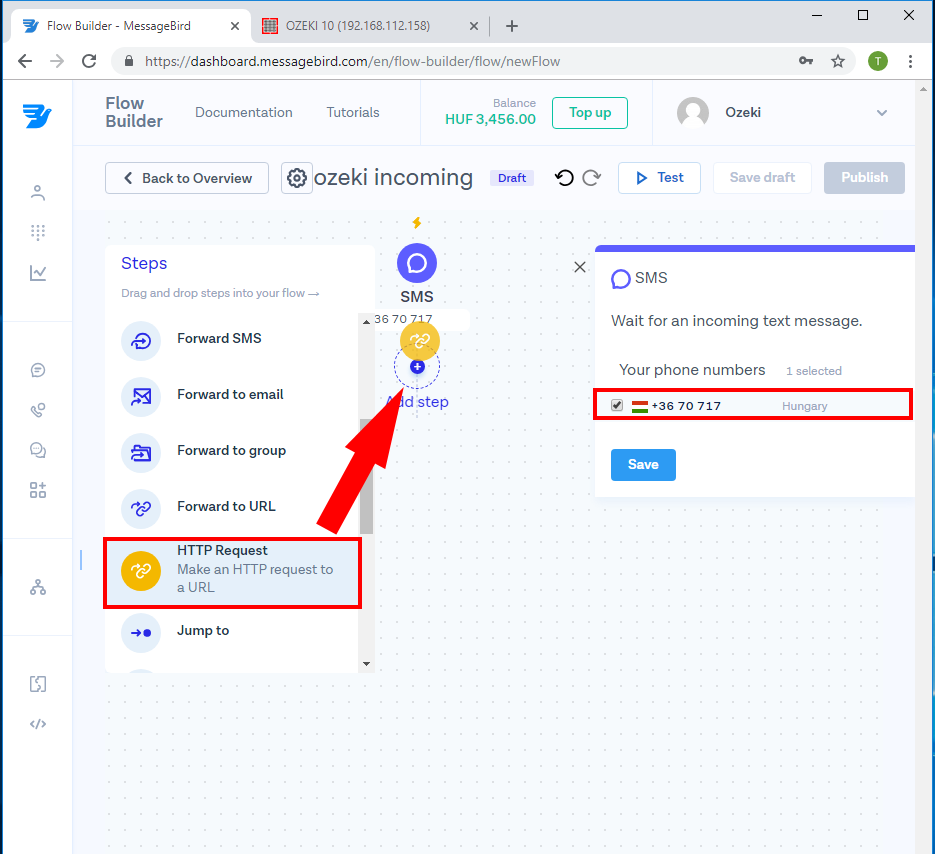Click the browser address bar URL

click(x=352, y=61)
